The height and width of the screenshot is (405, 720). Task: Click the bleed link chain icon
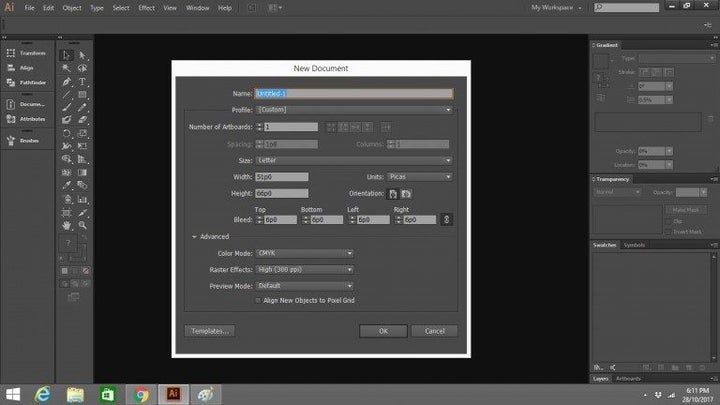click(447, 219)
